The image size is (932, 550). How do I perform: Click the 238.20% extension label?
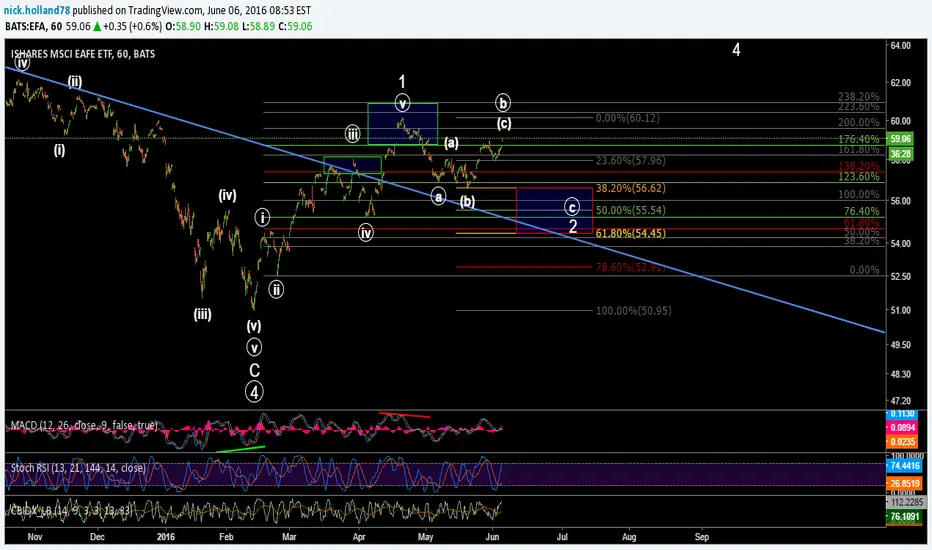(x=858, y=96)
